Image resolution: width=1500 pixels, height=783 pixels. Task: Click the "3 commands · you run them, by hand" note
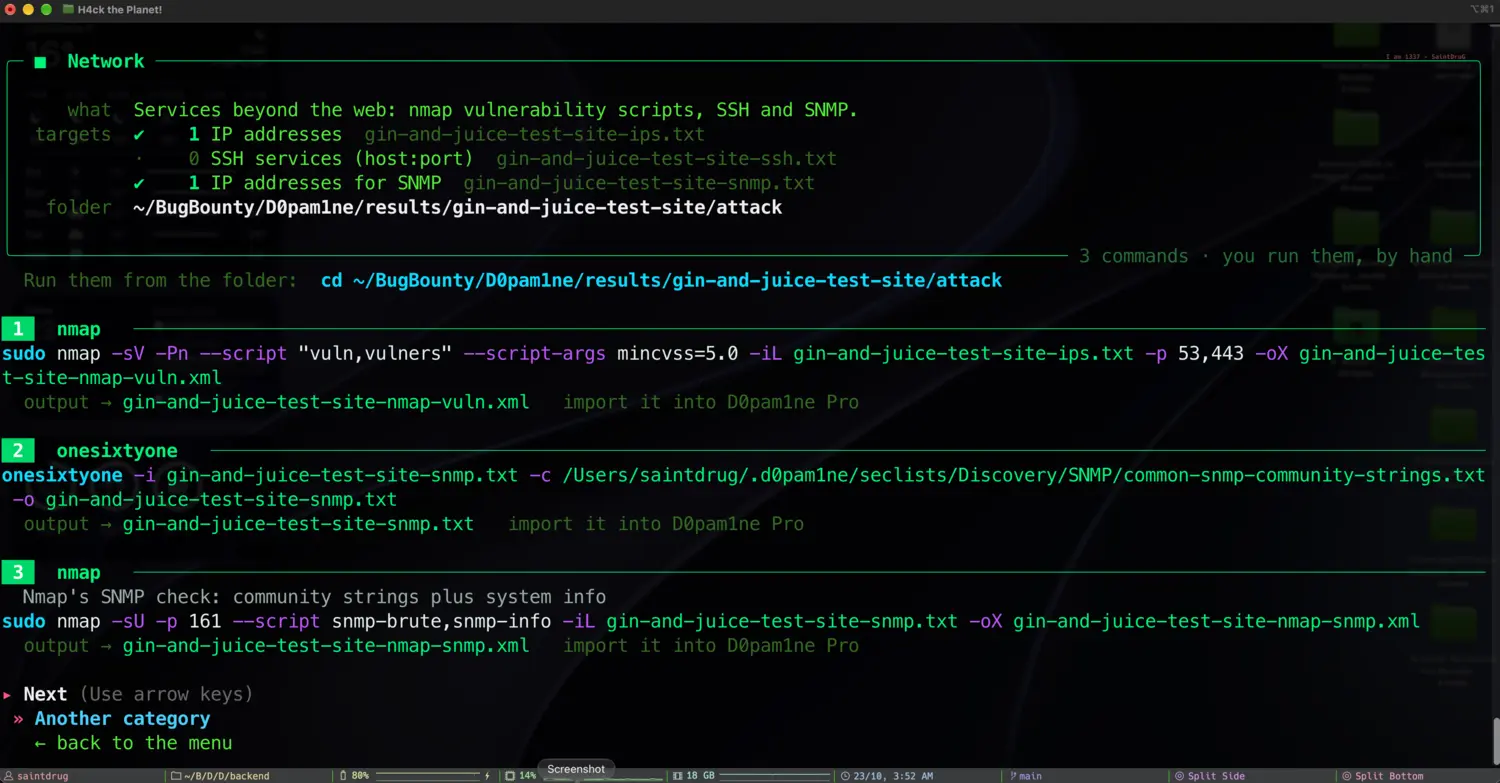pos(1265,257)
